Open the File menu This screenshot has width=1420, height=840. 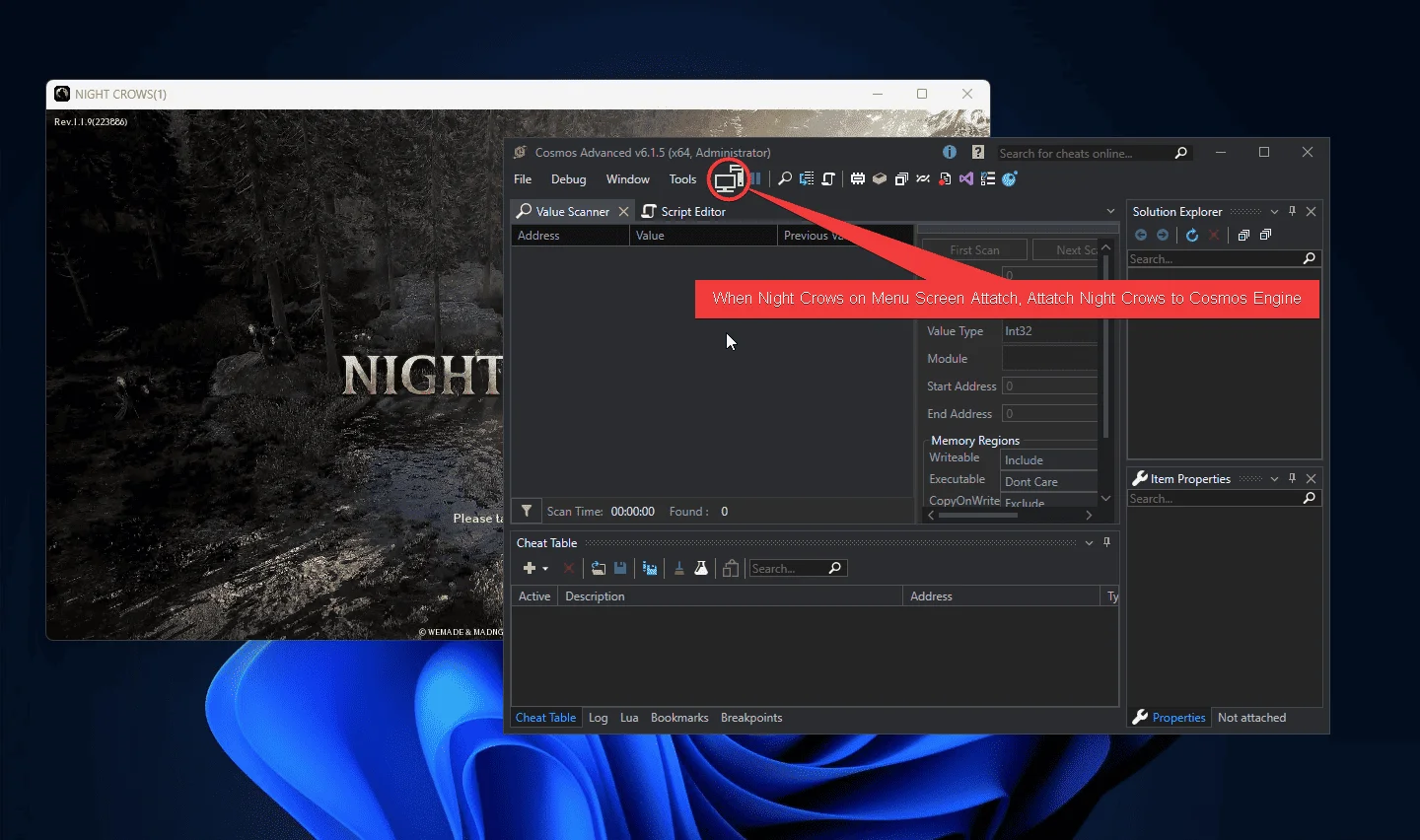(x=523, y=179)
